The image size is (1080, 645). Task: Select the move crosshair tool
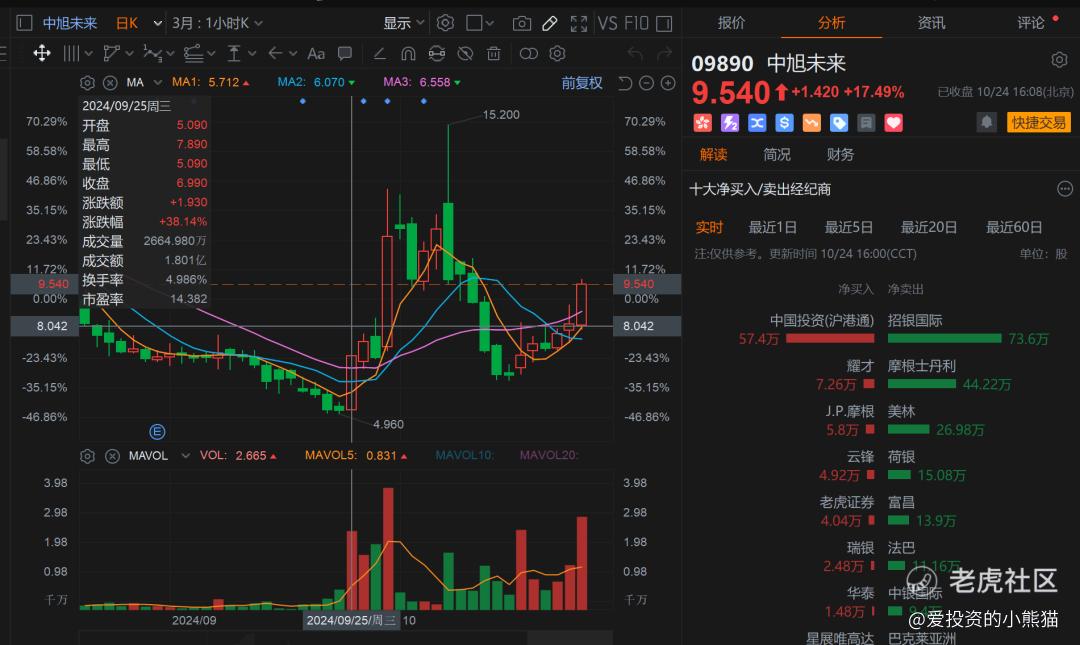tap(42, 53)
